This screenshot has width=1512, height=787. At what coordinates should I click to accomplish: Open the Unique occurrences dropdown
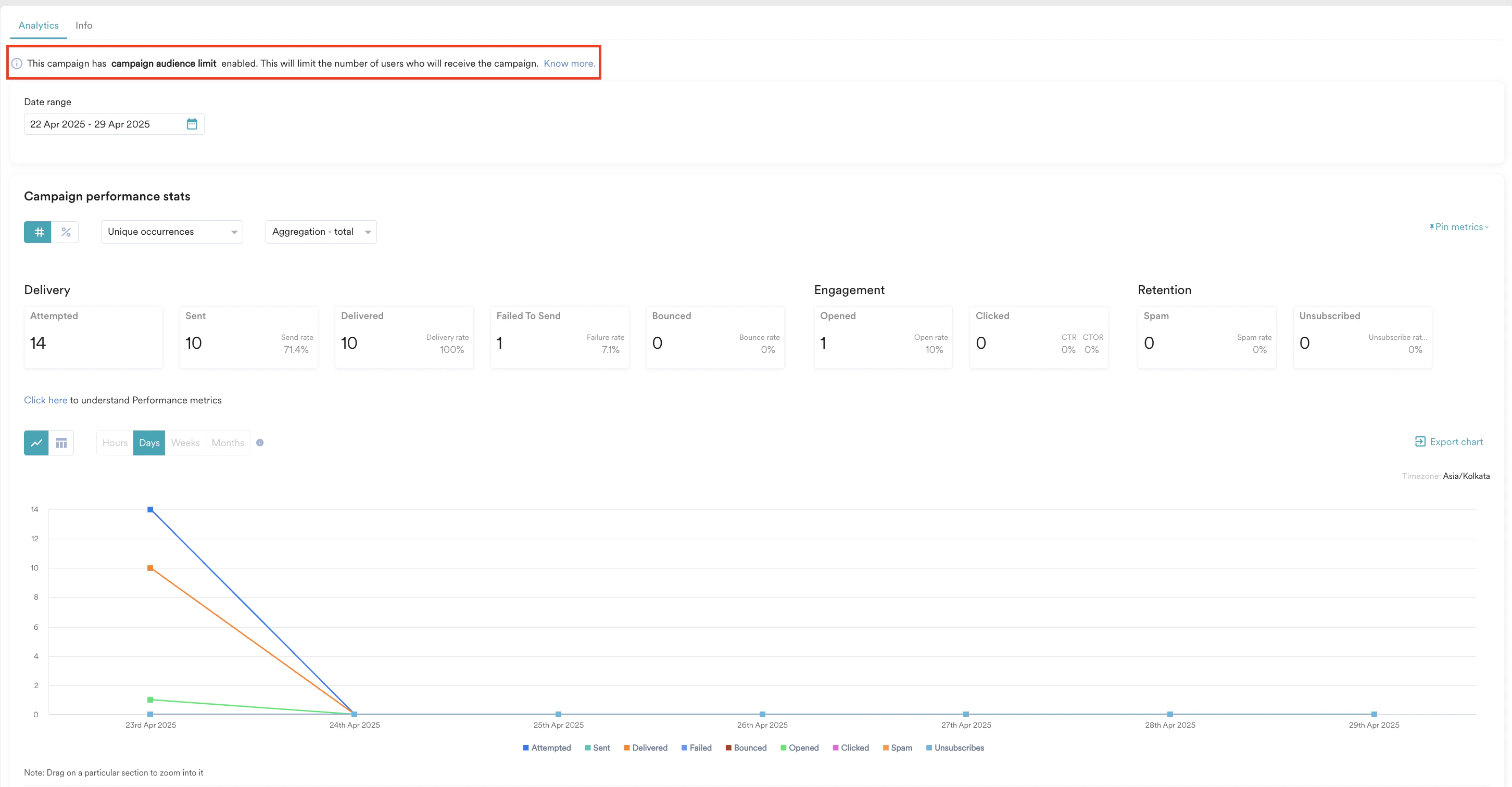pos(171,231)
